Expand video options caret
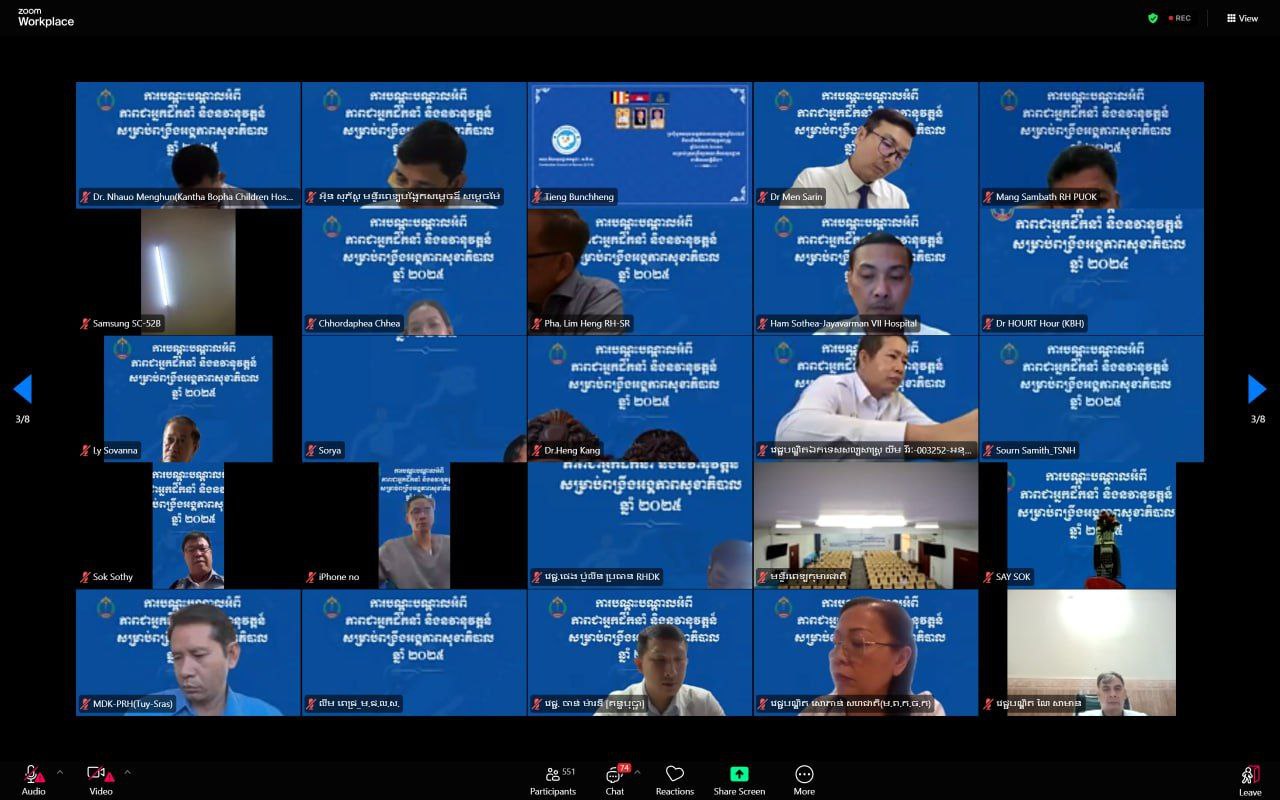 (127, 772)
